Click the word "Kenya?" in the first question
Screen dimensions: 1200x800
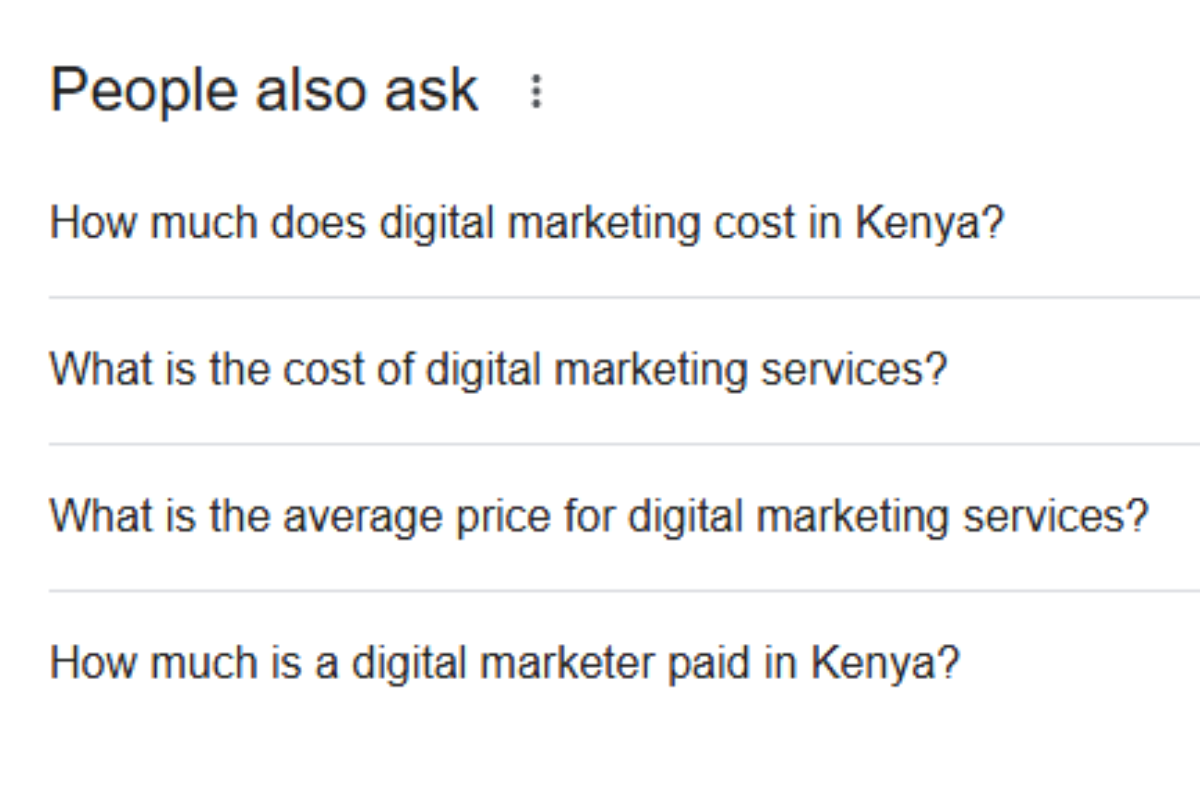(x=929, y=223)
